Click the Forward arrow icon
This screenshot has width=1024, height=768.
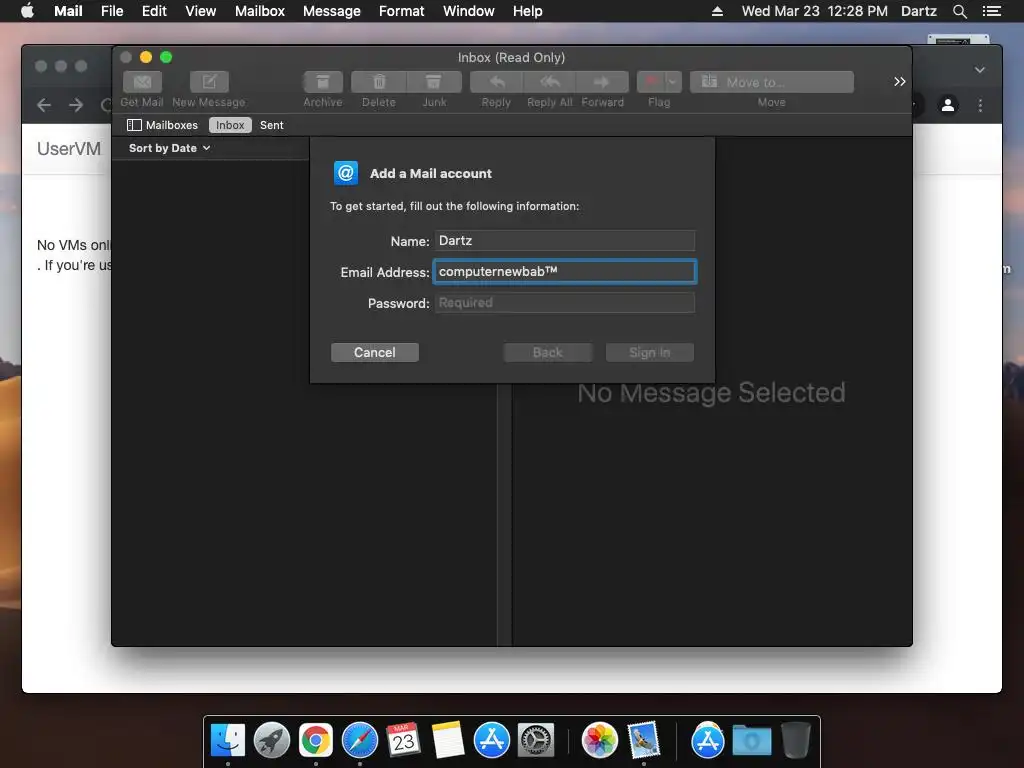[x=602, y=82]
